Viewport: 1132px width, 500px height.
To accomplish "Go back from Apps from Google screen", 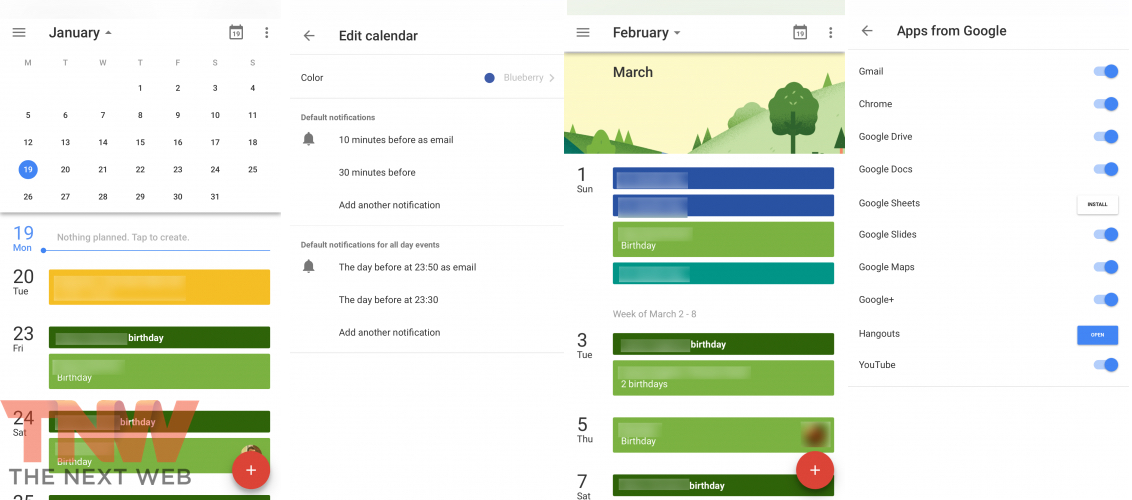I will (x=867, y=31).
